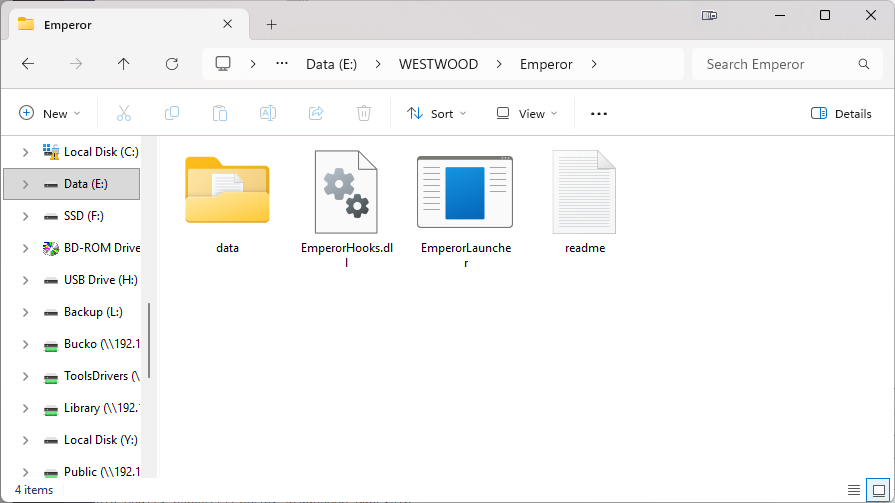Go up one folder level
895x503 pixels.
click(124, 64)
